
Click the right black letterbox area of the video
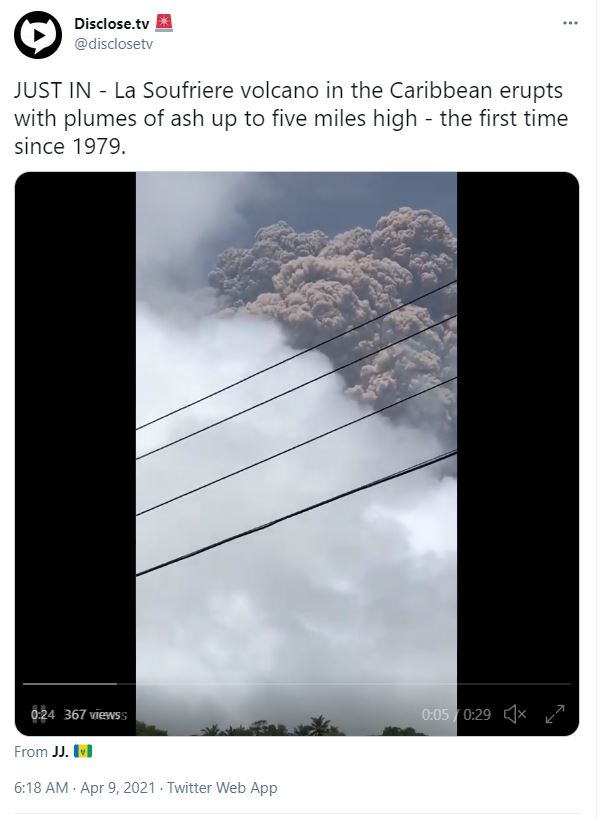click(x=518, y=417)
